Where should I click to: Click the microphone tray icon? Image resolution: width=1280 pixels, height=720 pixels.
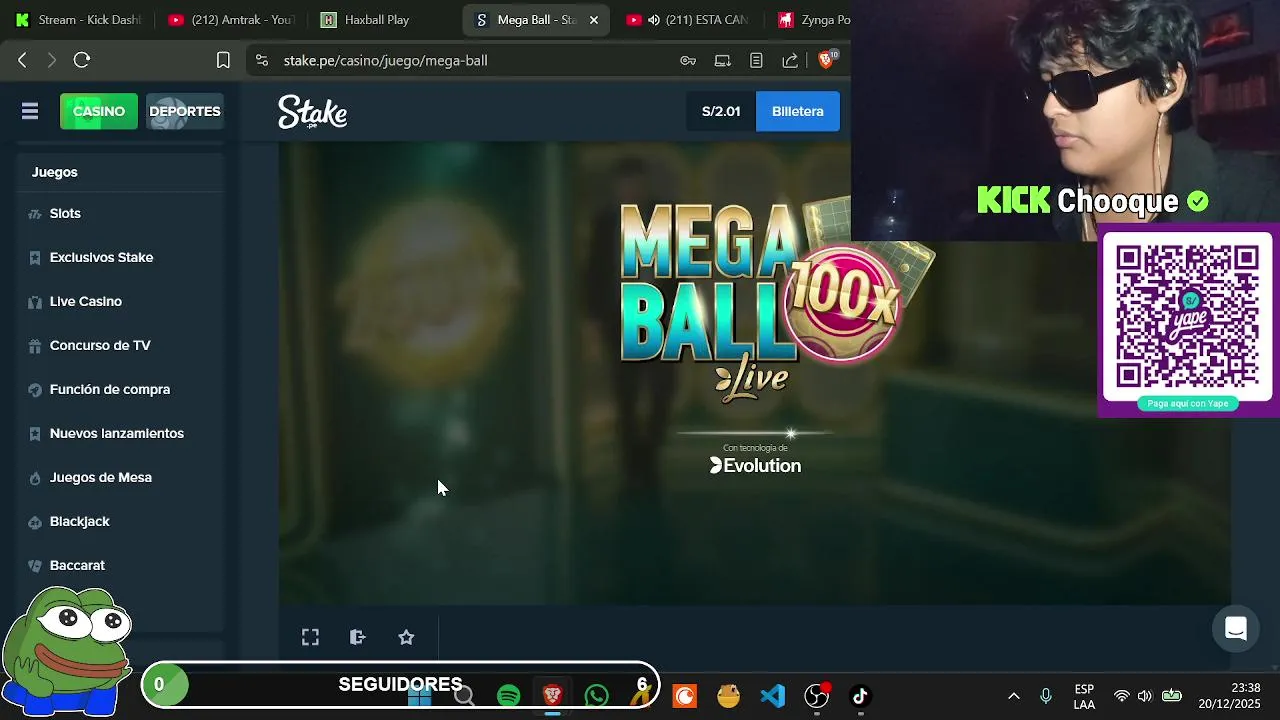(x=1046, y=696)
